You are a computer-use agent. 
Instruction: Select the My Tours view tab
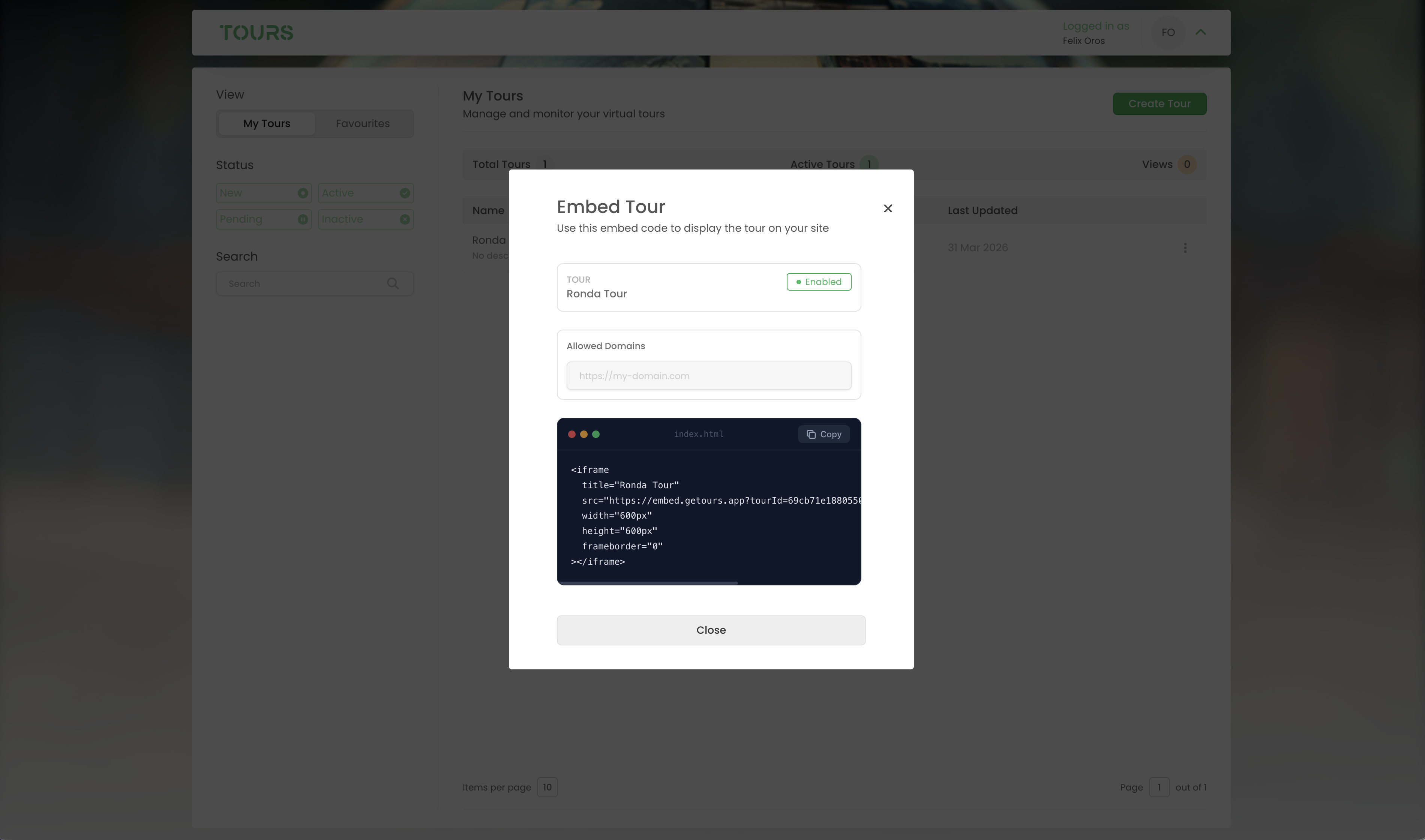coord(267,123)
